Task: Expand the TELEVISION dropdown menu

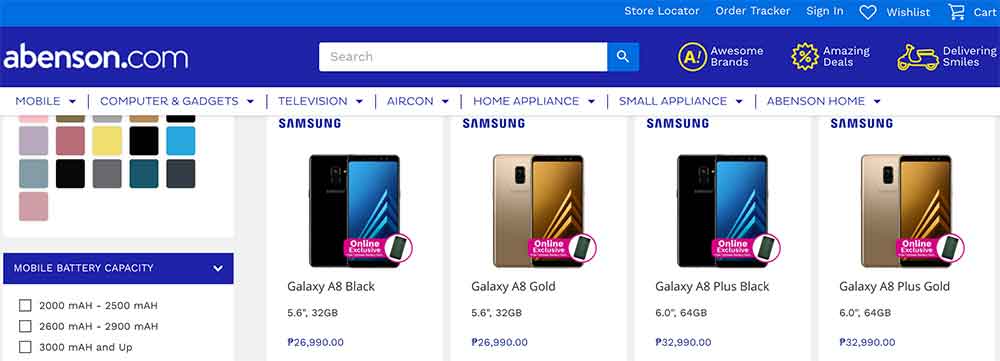Action: click(320, 101)
